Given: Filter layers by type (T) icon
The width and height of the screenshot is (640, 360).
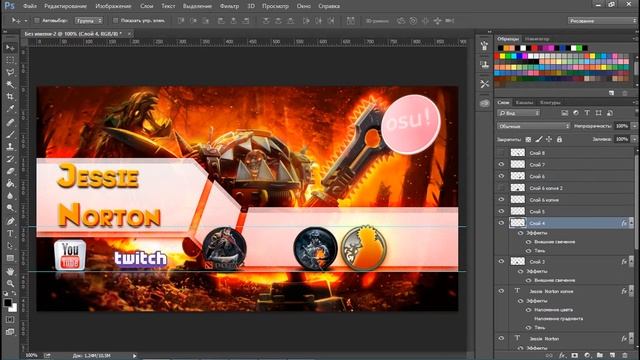Looking at the screenshot, I should coord(587,113).
